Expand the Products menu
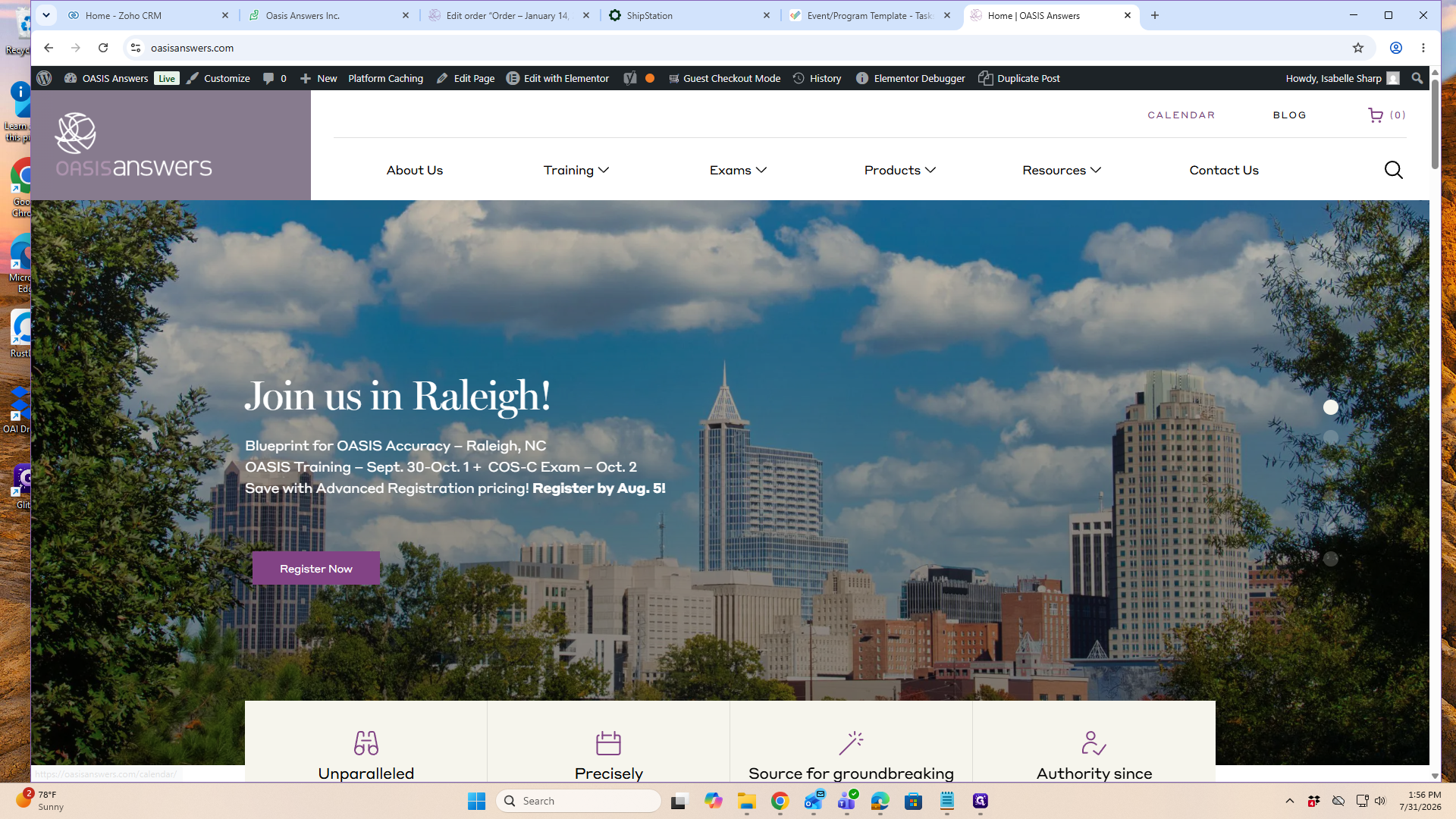1456x819 pixels. [x=900, y=170]
